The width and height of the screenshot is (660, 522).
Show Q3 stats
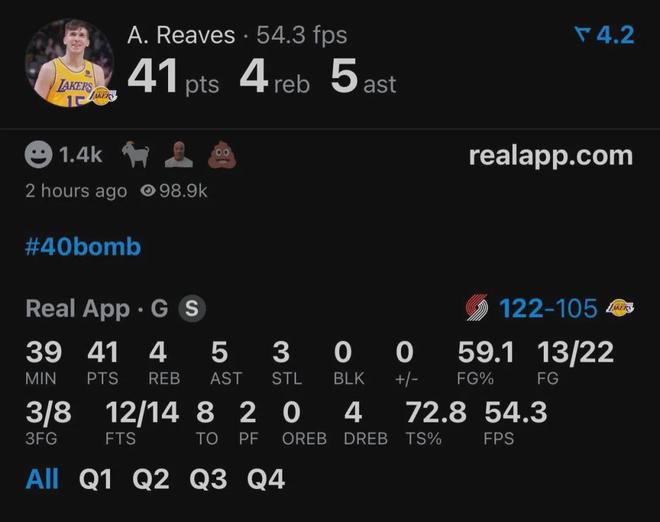(208, 479)
